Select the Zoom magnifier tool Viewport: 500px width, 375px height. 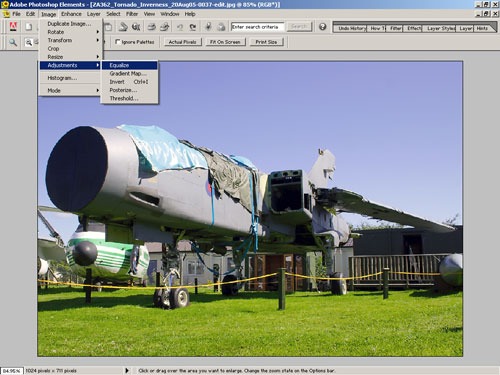[13, 42]
